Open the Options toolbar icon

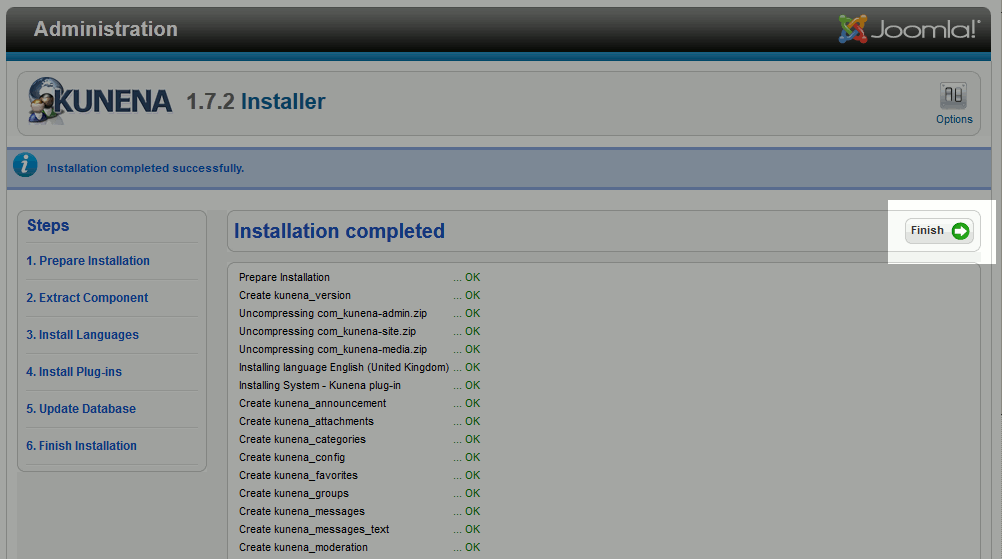pyautogui.click(x=953, y=103)
